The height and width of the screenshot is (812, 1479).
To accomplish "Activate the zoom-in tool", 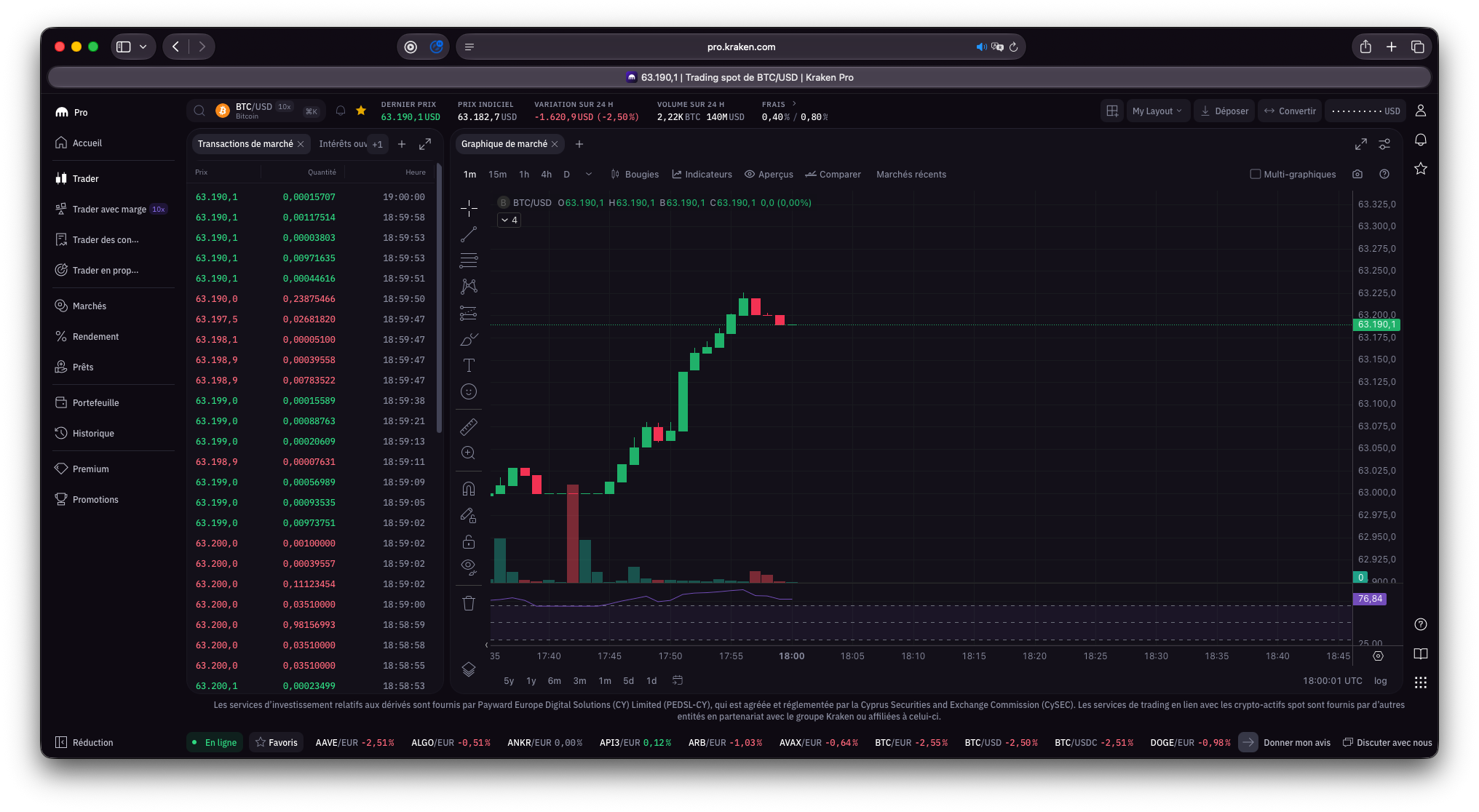I will 469,453.
